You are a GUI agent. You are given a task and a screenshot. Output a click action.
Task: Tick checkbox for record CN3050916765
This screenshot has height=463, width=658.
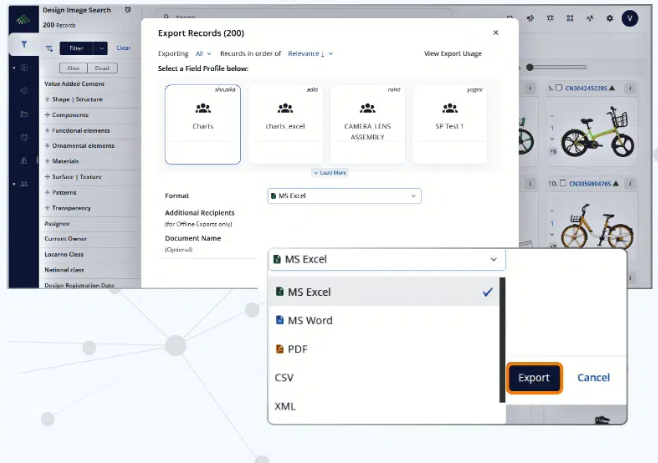click(x=565, y=184)
